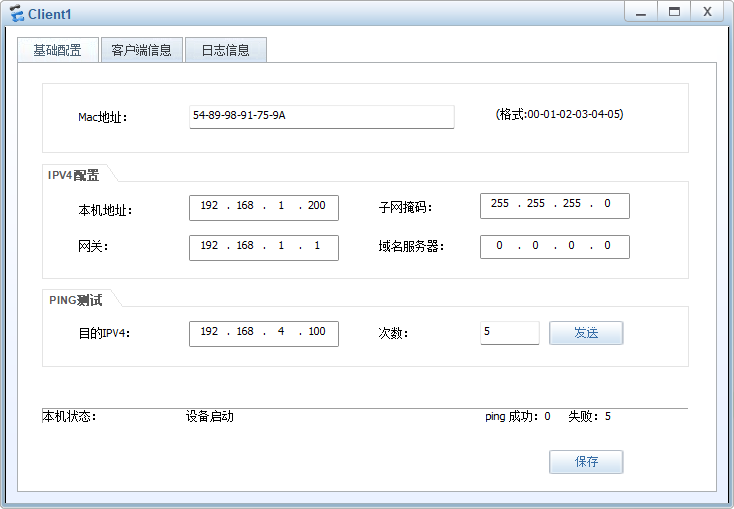
Task: Click the 目的IPV4 address field
Action: click(x=264, y=333)
